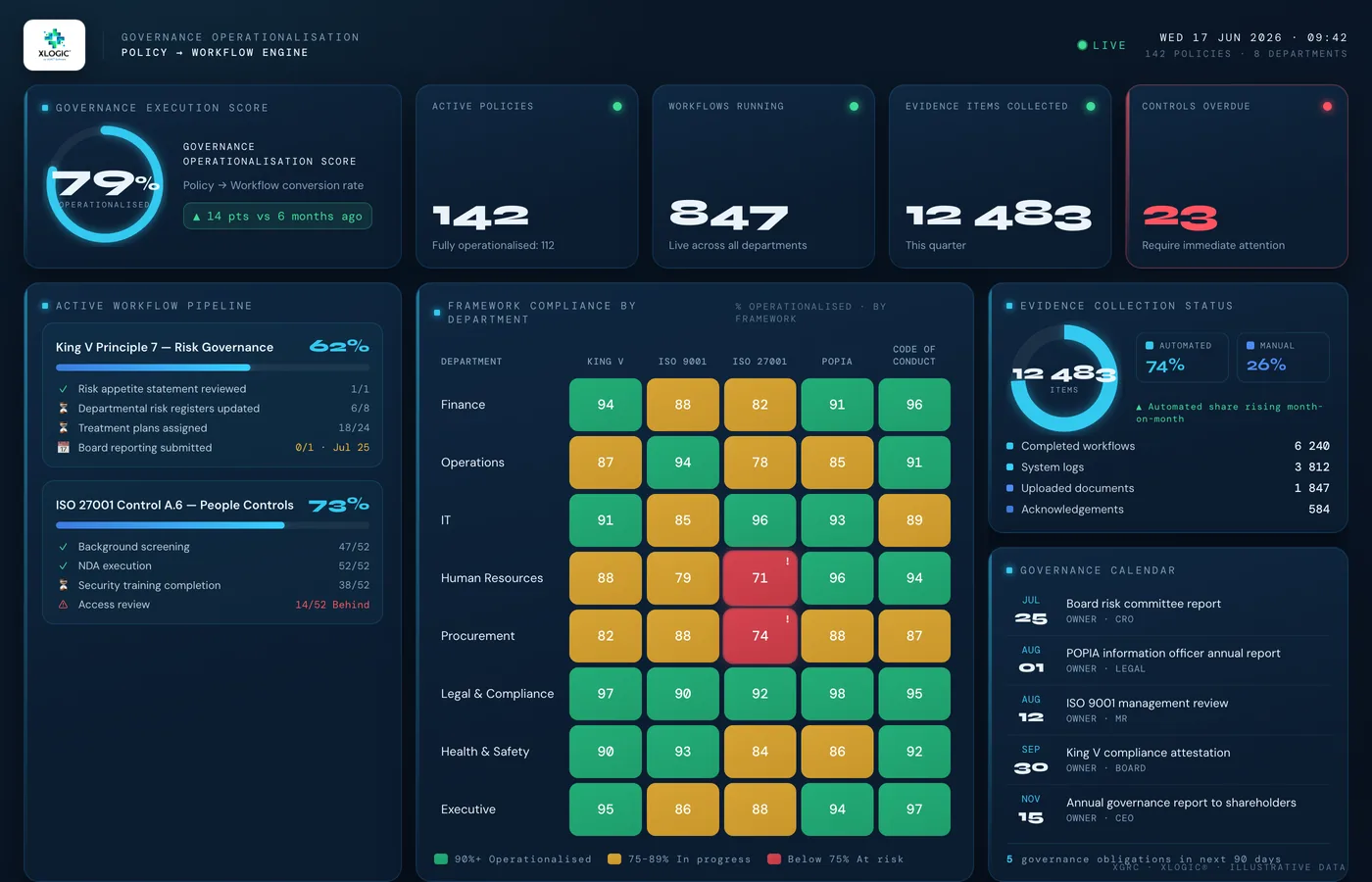Click the green dot on Workflows Running card

click(x=854, y=106)
